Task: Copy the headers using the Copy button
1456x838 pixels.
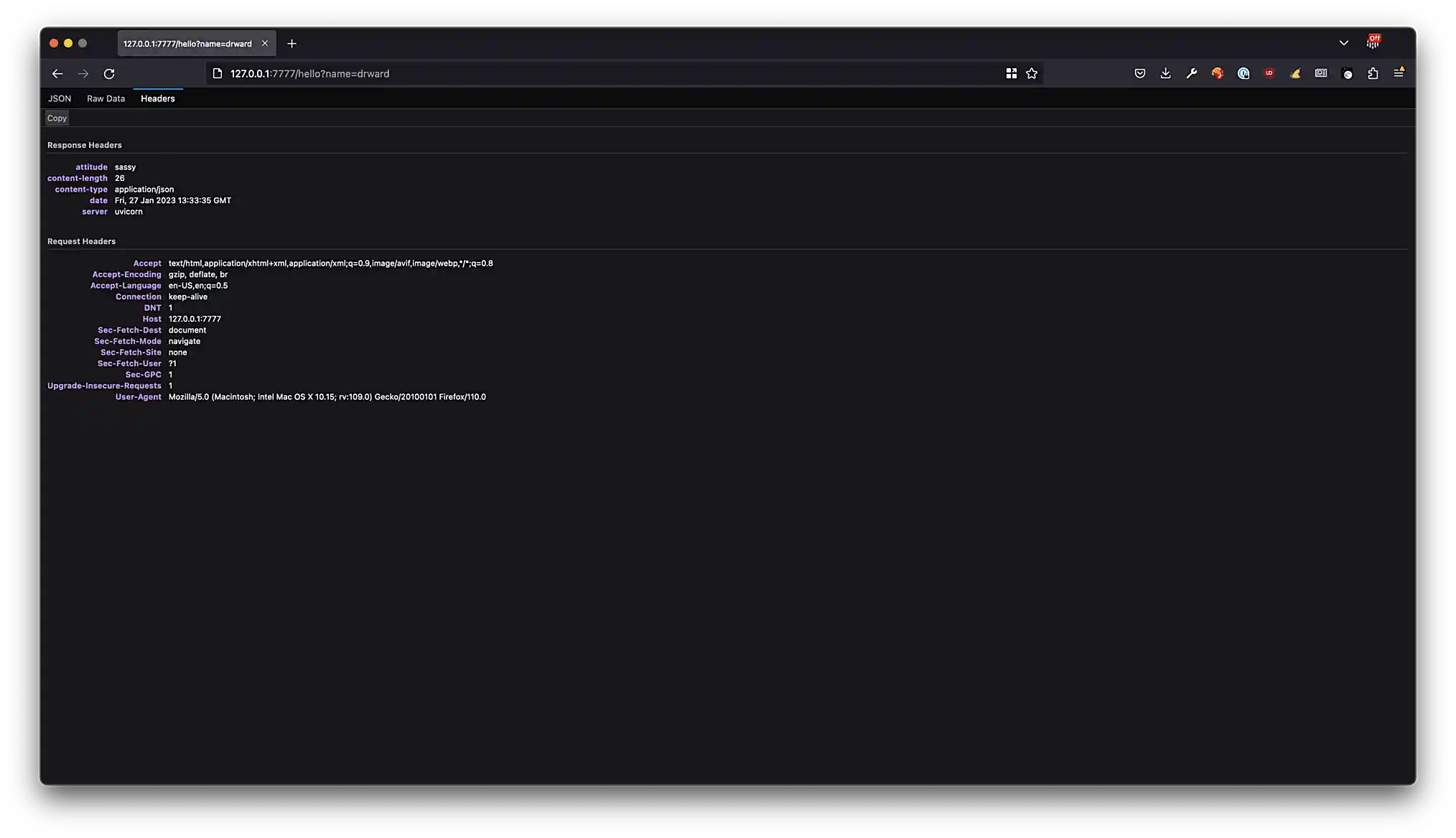Action: point(57,118)
